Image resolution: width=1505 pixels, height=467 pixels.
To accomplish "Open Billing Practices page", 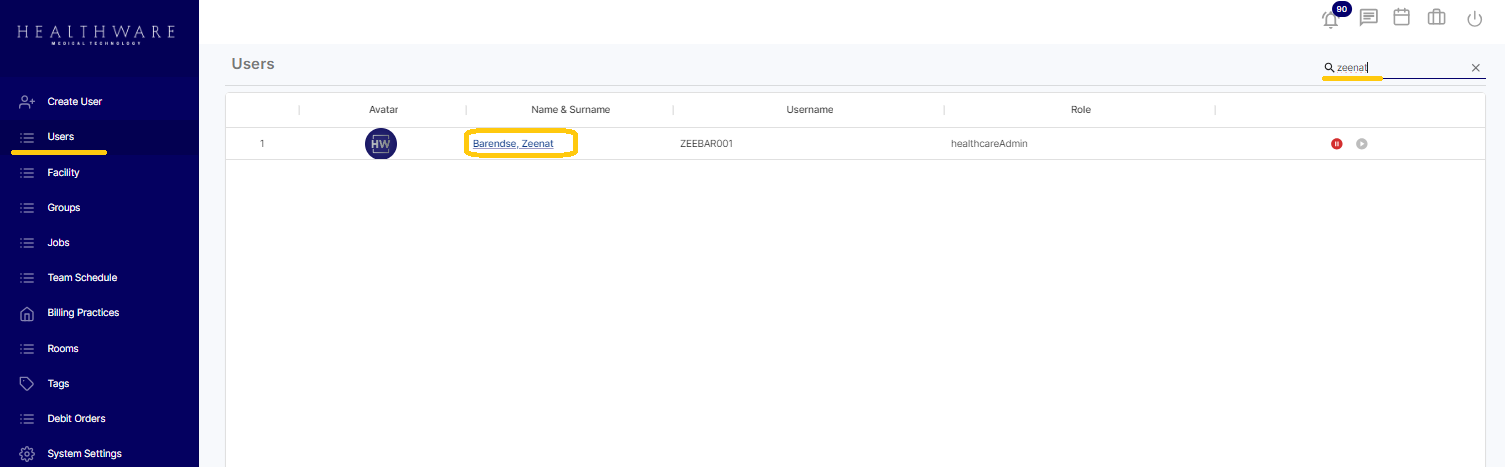I will point(83,313).
